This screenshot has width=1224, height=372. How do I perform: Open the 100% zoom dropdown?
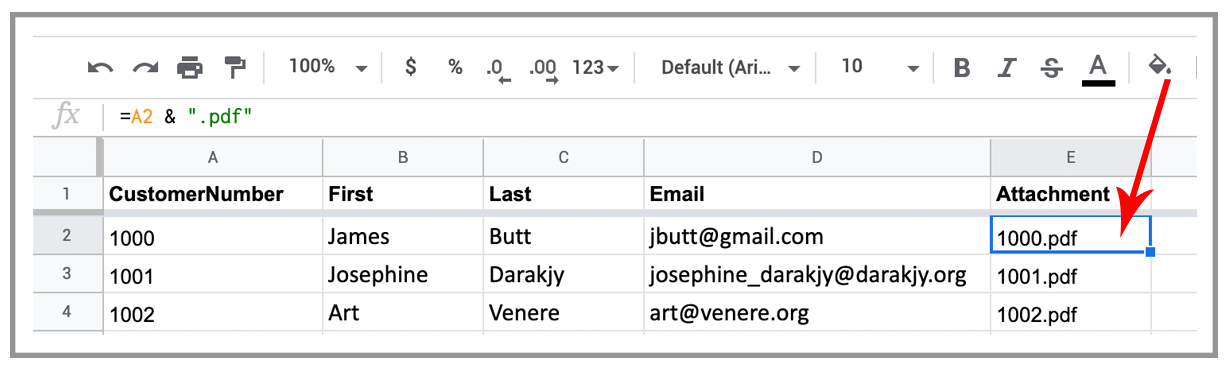tap(328, 67)
